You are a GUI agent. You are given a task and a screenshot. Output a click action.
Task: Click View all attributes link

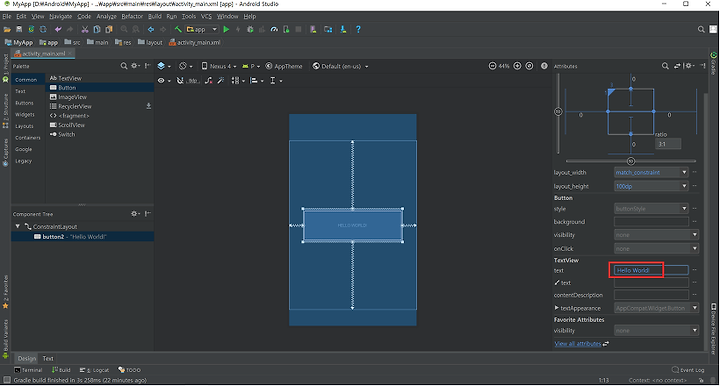click(x=578, y=343)
